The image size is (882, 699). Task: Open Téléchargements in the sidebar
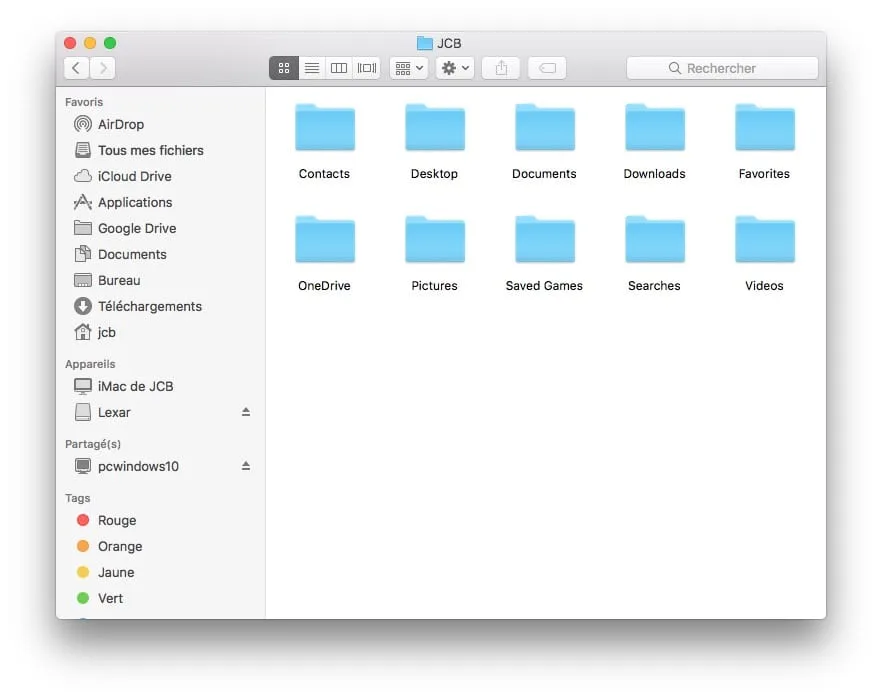click(x=160, y=306)
